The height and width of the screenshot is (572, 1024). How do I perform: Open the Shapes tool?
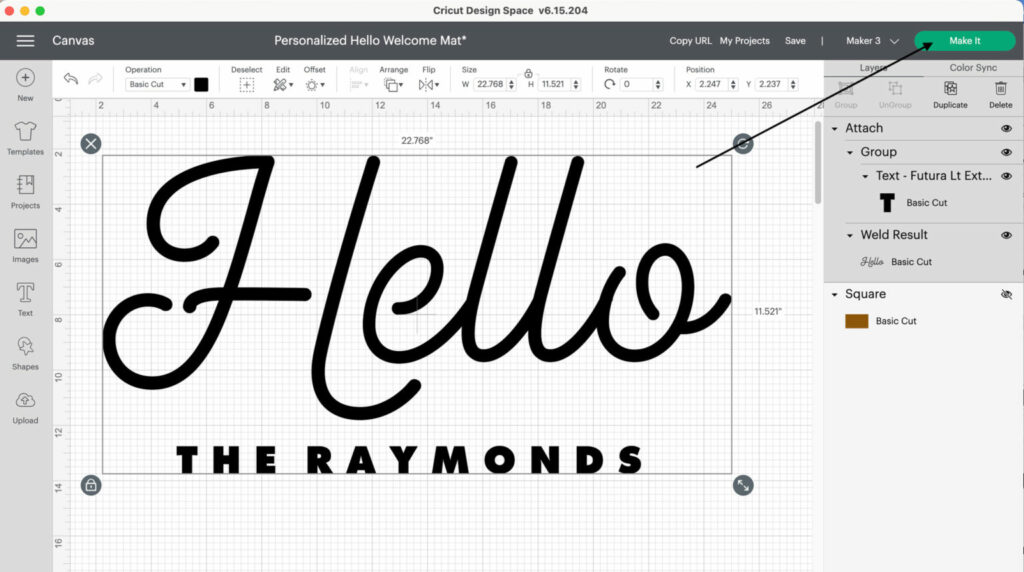click(25, 351)
